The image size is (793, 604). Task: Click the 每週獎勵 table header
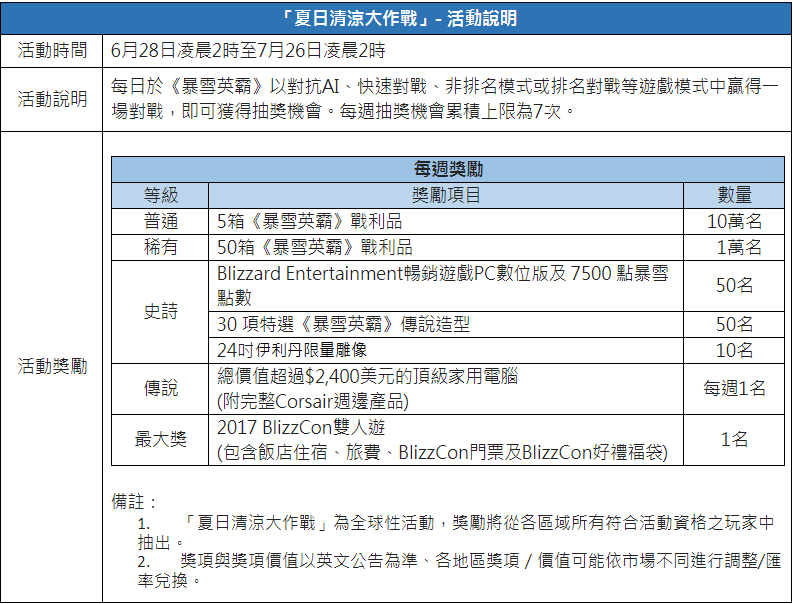(448, 169)
